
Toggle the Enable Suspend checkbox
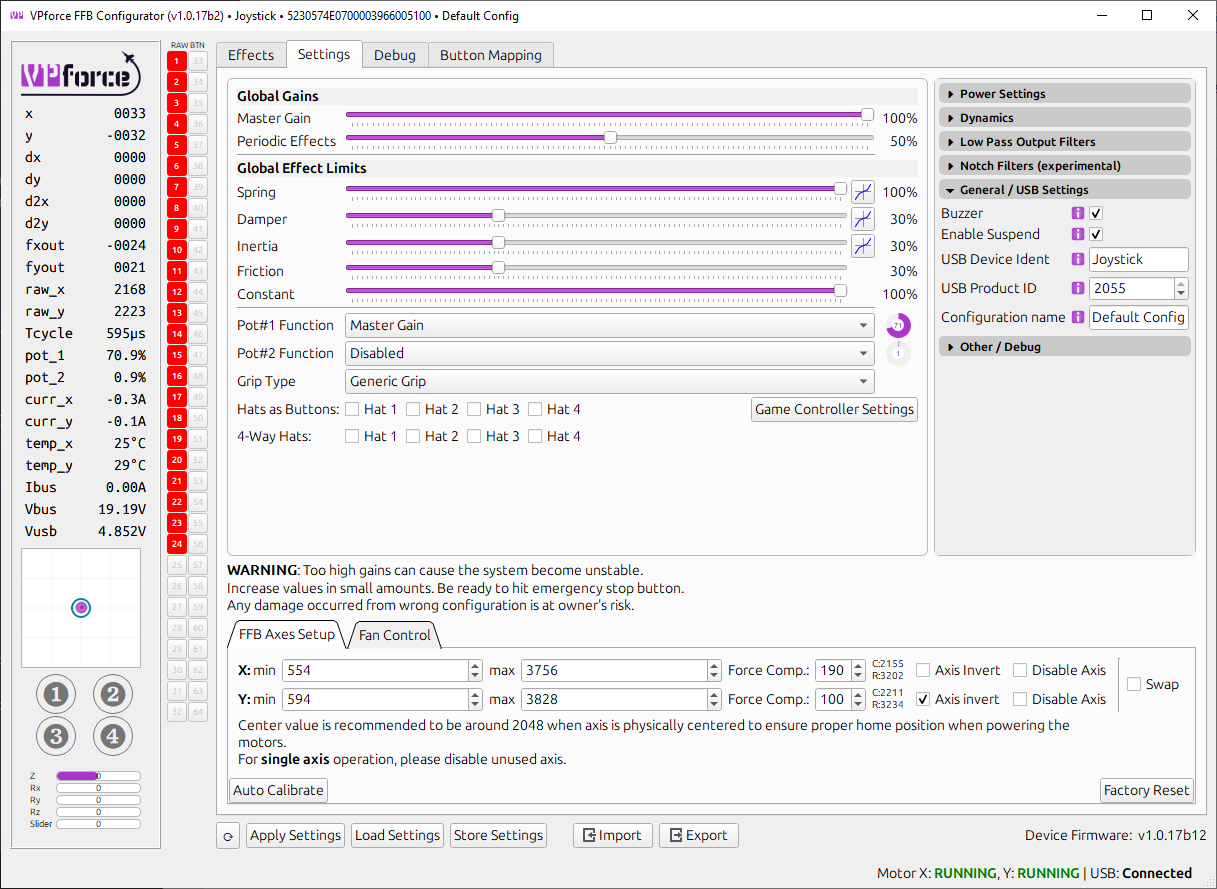click(1096, 234)
